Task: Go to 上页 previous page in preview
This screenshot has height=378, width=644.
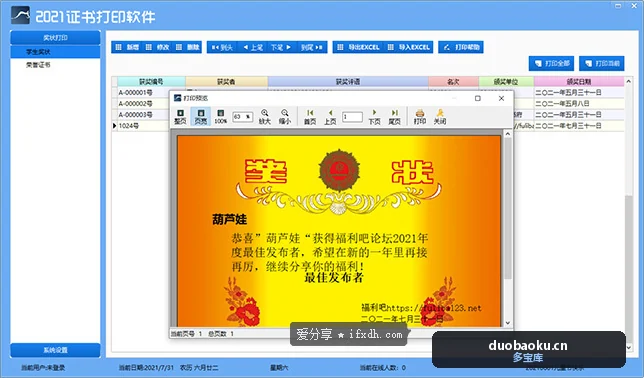Action: pyautogui.click(x=330, y=116)
